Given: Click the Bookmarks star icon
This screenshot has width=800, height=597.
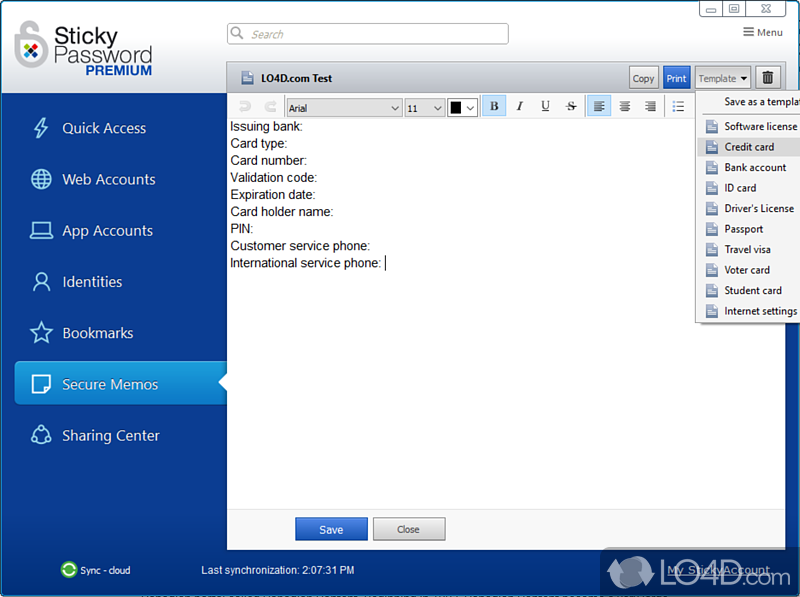Looking at the screenshot, I should coord(41,333).
